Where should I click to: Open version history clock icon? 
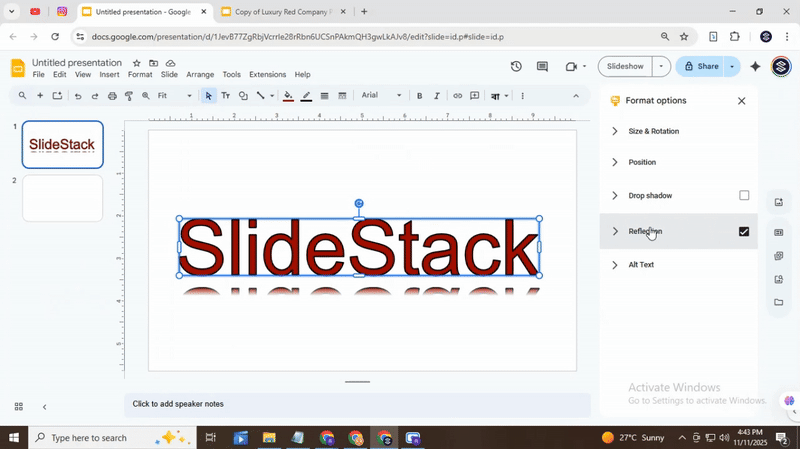tap(516, 67)
